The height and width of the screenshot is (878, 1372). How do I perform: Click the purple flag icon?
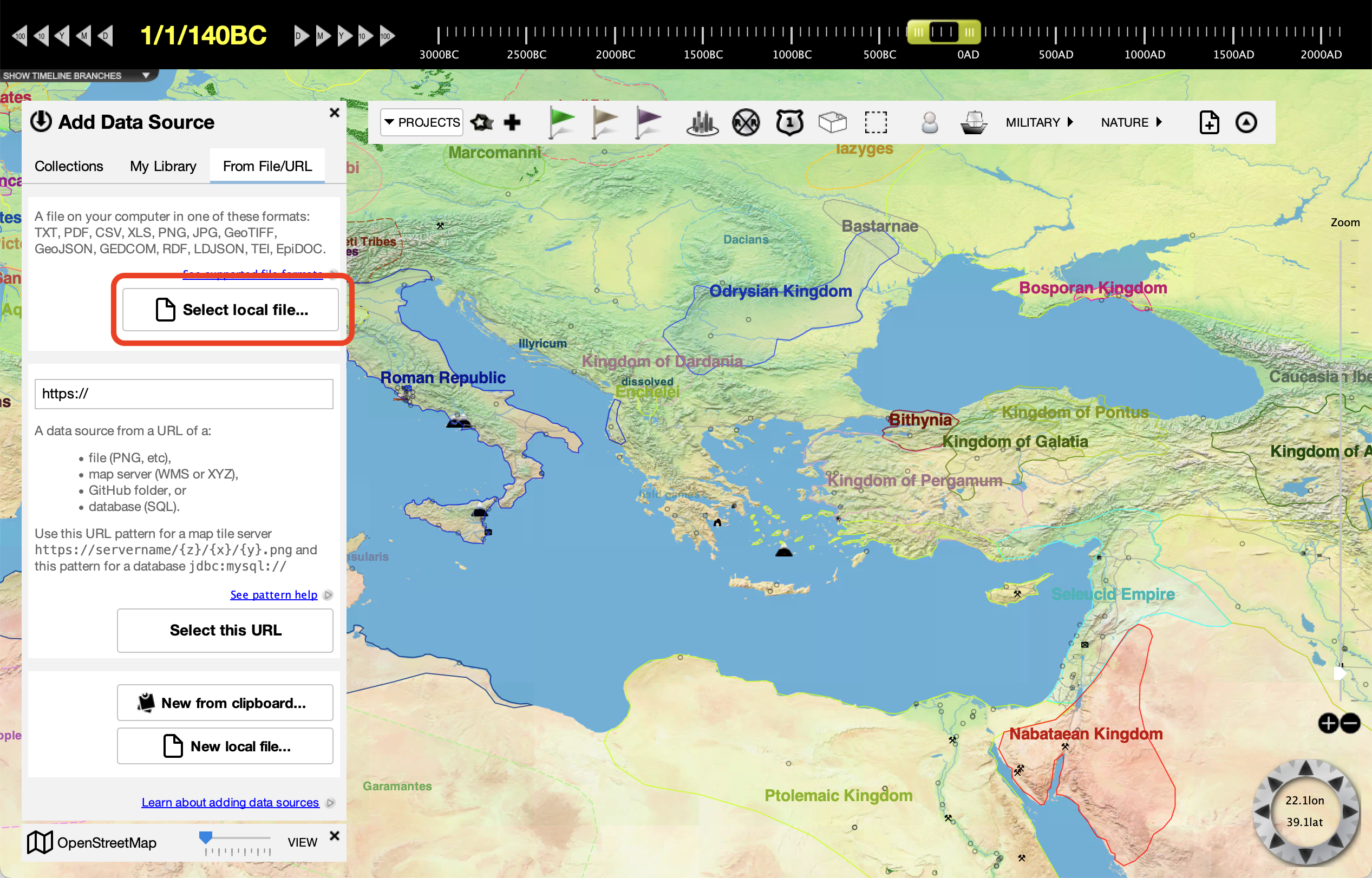648,122
